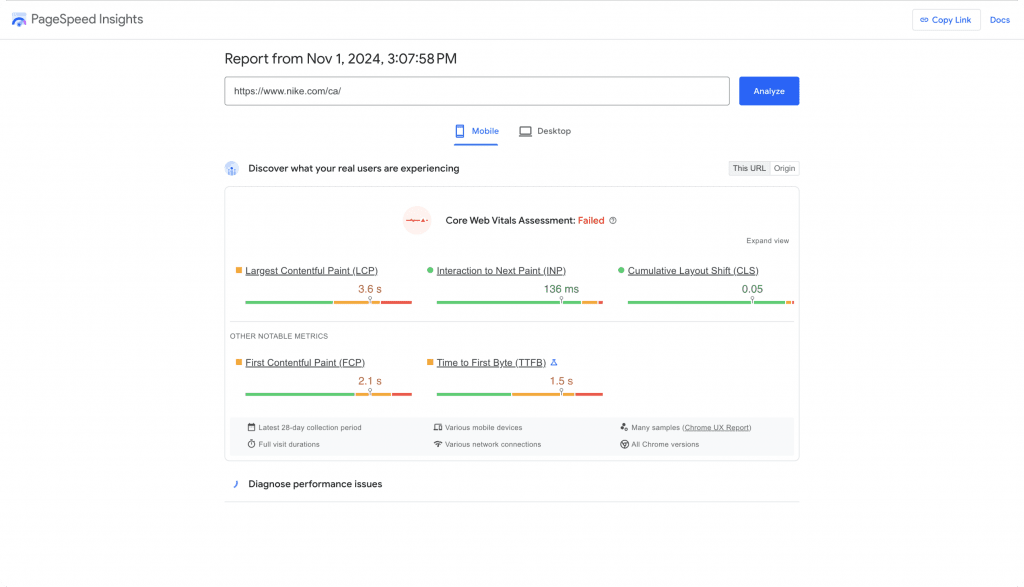The height and width of the screenshot is (587, 1024).
Task: Switch to the Desktop tab
Action: coord(545,131)
